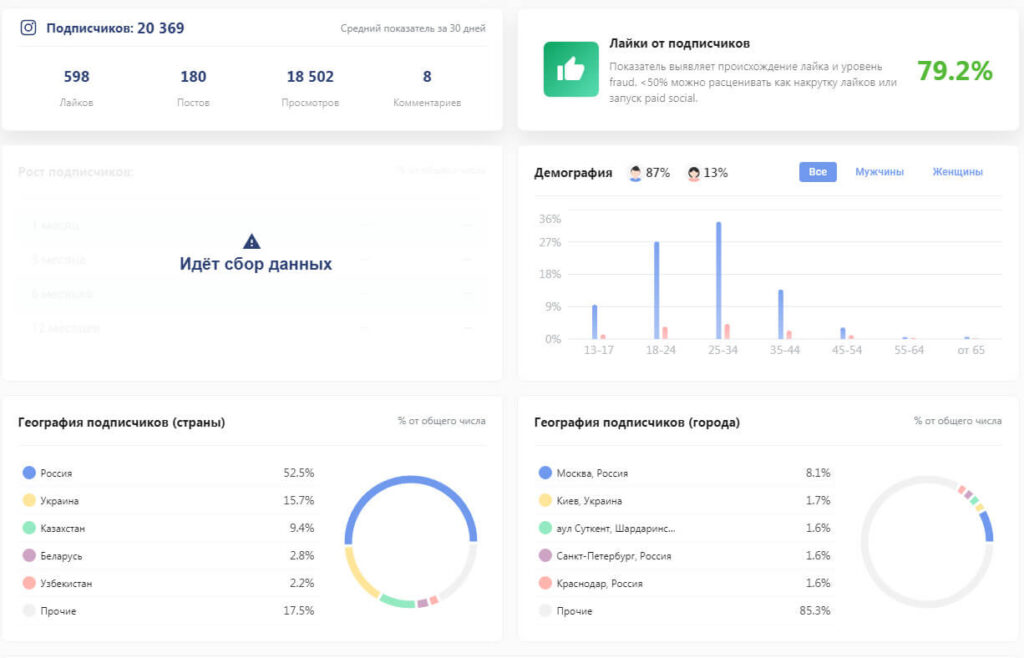Click the 79.2% likes percentage value
The height and width of the screenshot is (658, 1024).
point(954,71)
